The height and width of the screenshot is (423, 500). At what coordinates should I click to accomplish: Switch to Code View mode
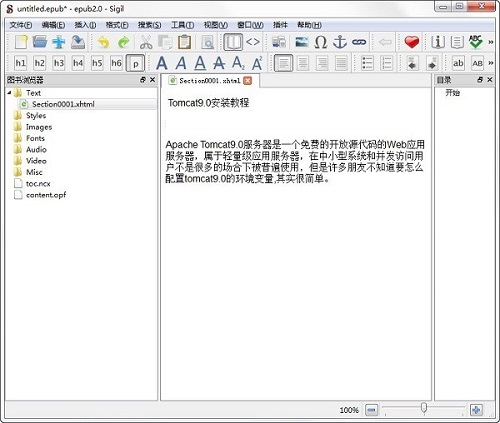(253, 42)
